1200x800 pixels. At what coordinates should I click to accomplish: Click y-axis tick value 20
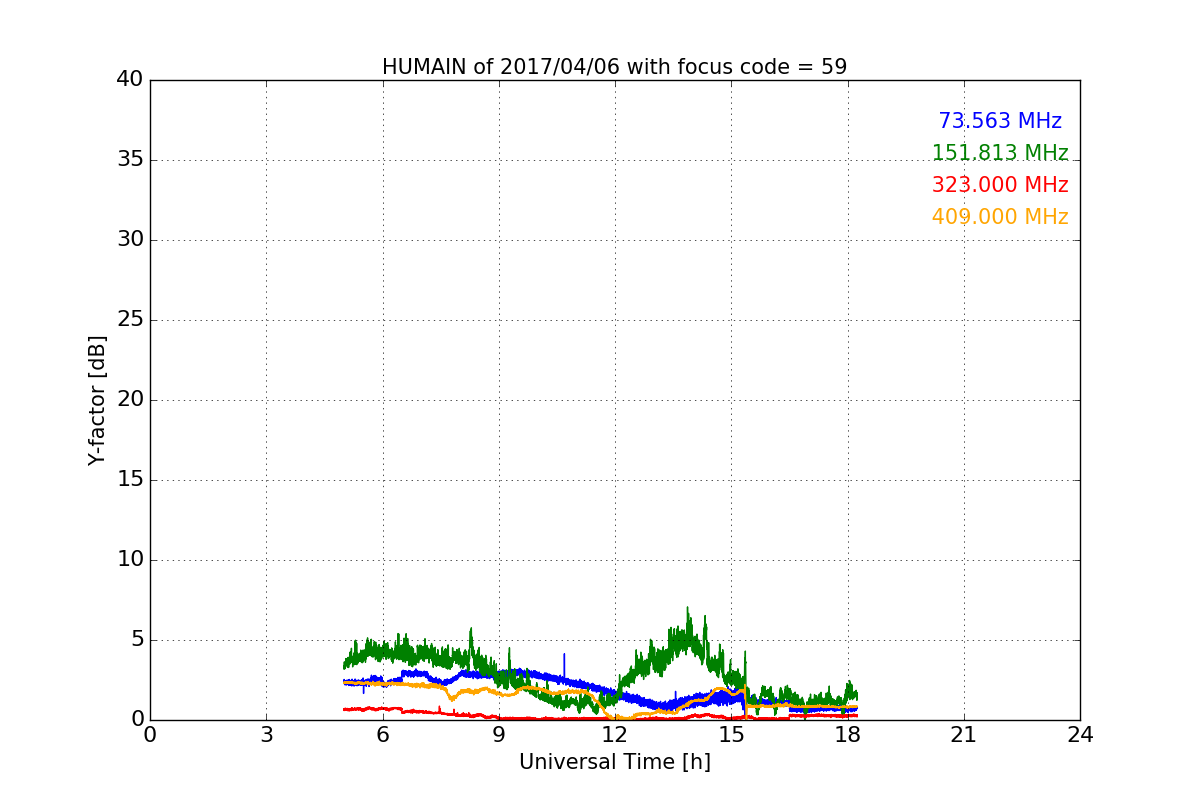tap(130, 400)
